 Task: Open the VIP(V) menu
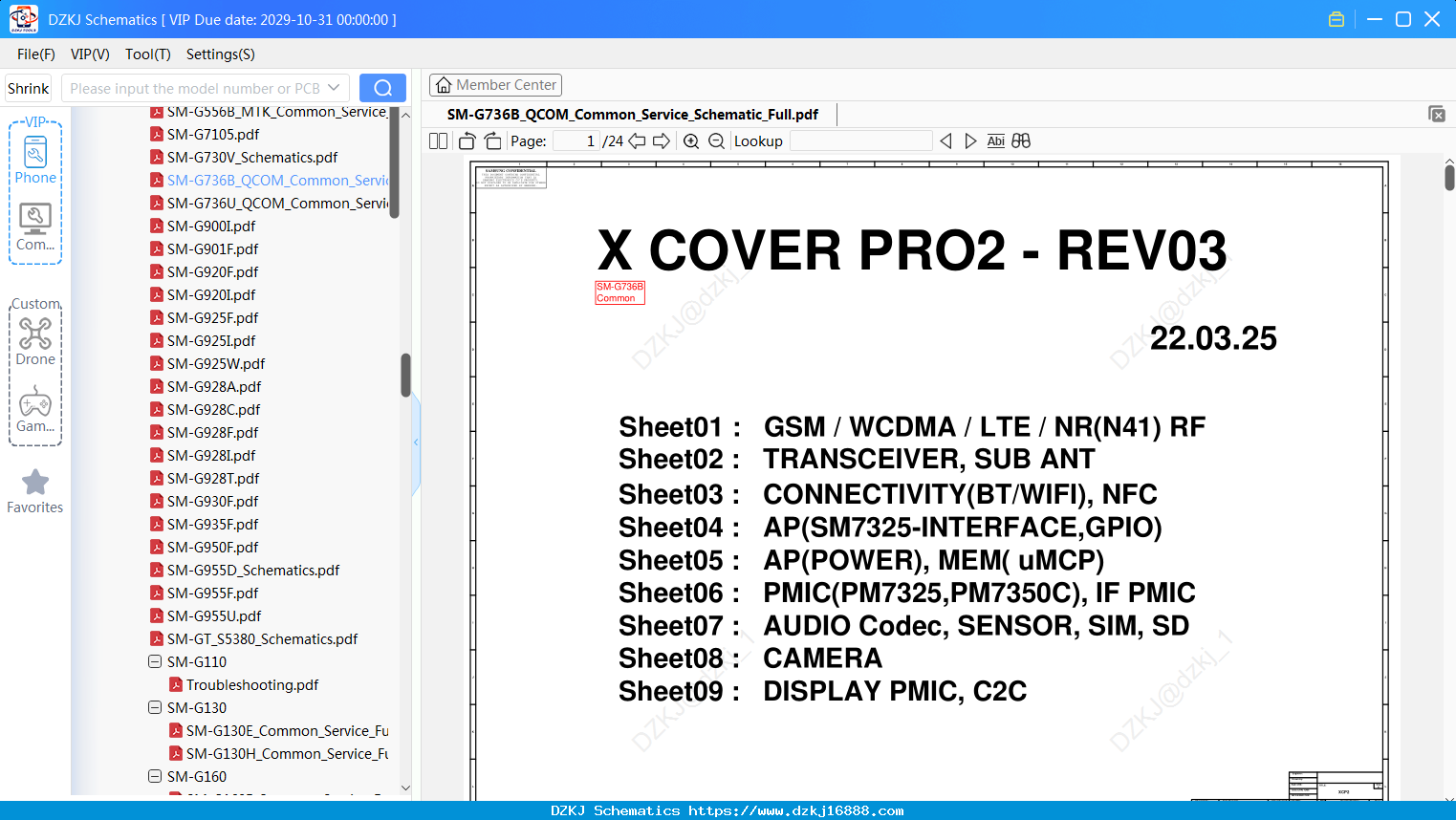point(90,54)
